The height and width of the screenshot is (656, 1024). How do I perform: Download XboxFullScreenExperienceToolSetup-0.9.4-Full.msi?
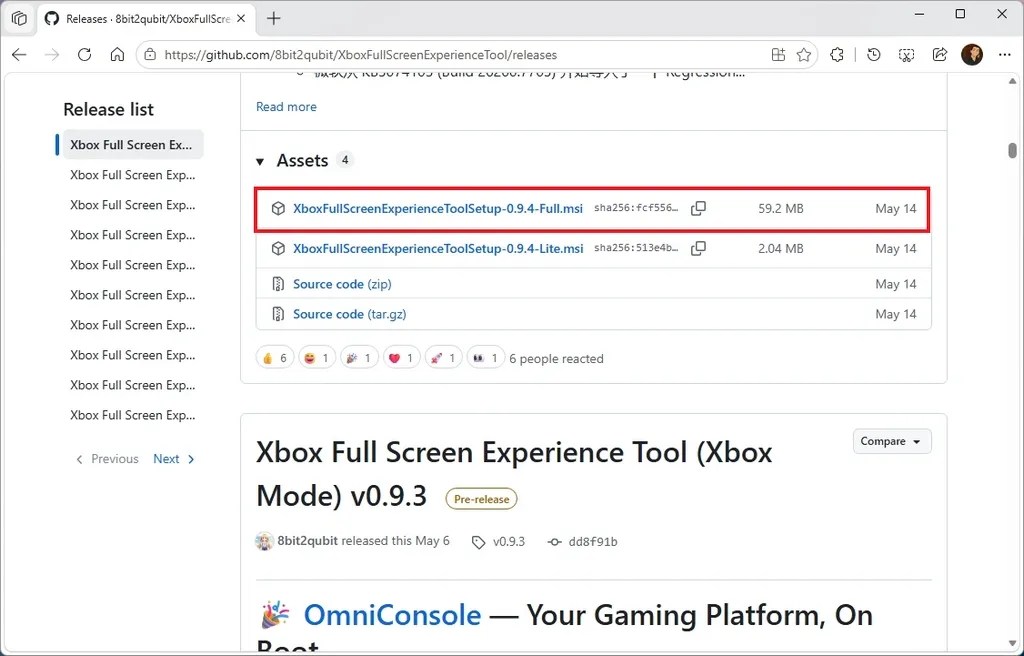click(438, 208)
